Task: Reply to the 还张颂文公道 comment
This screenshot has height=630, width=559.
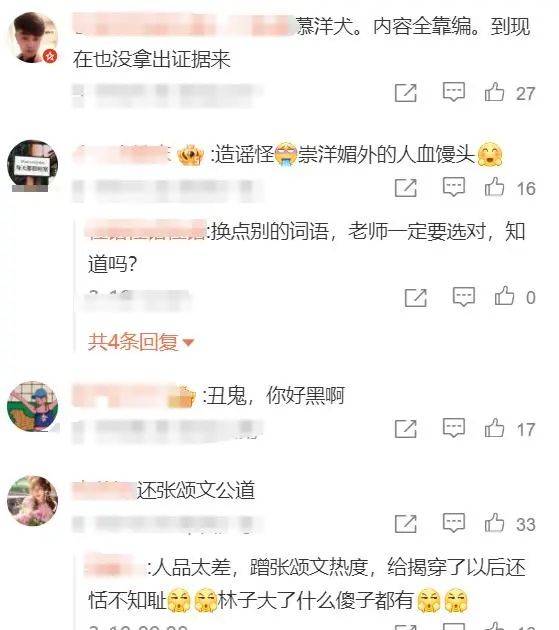Action: tap(454, 523)
